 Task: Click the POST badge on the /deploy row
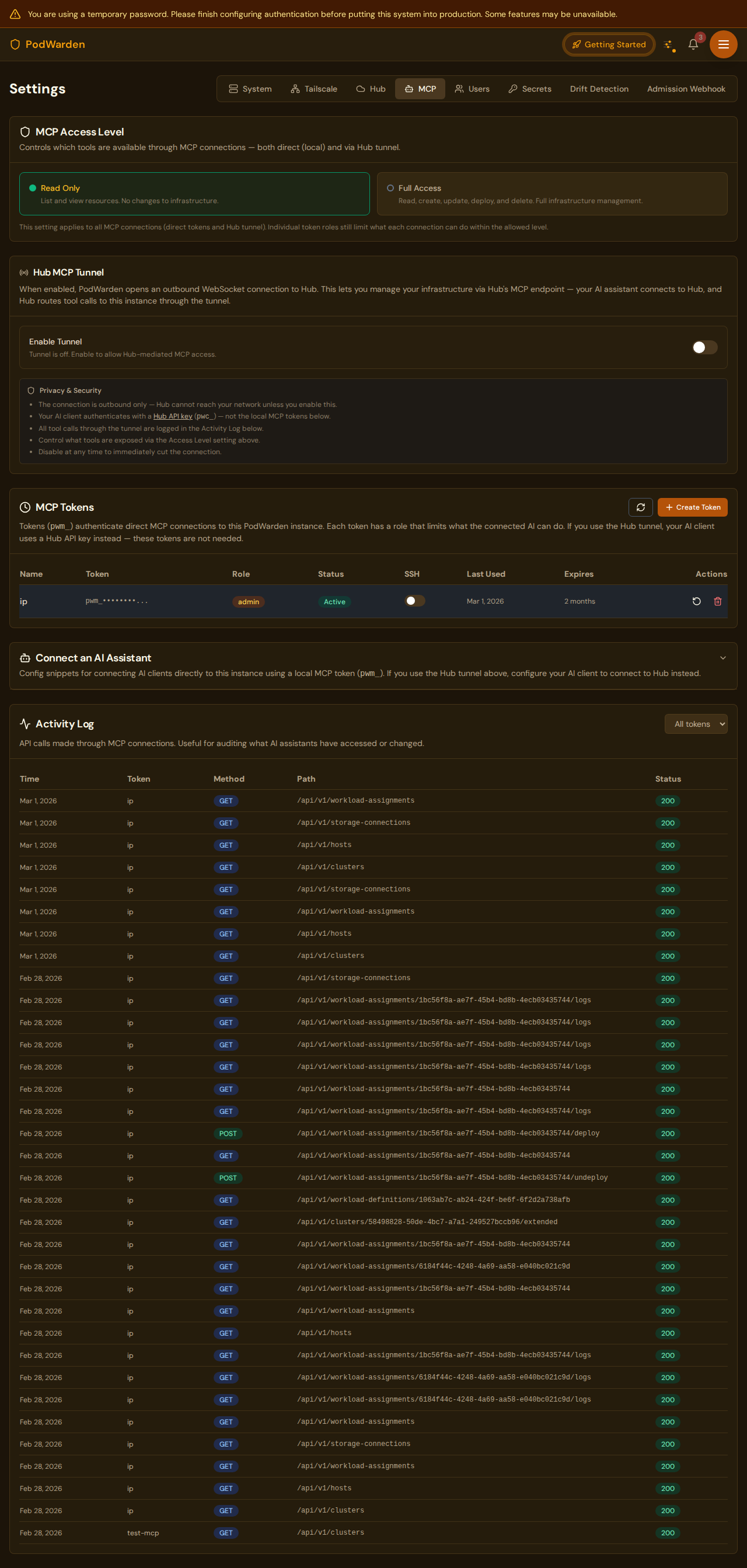point(228,1134)
